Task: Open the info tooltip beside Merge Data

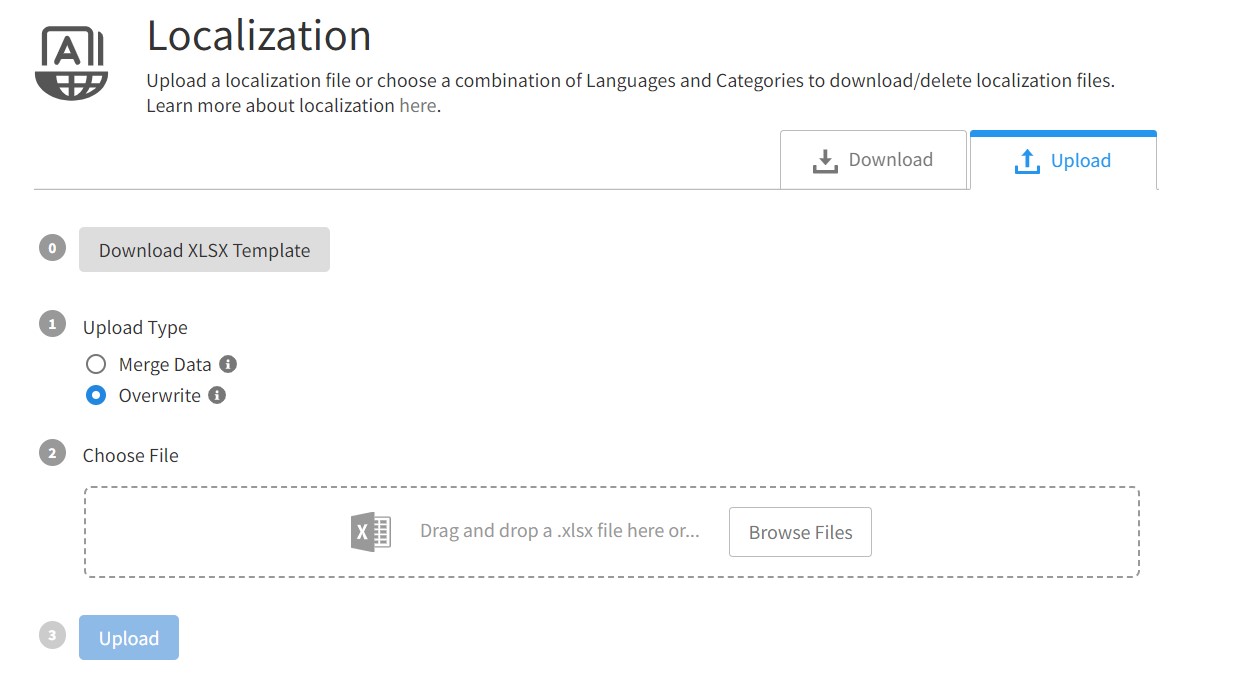Action: [x=230, y=364]
